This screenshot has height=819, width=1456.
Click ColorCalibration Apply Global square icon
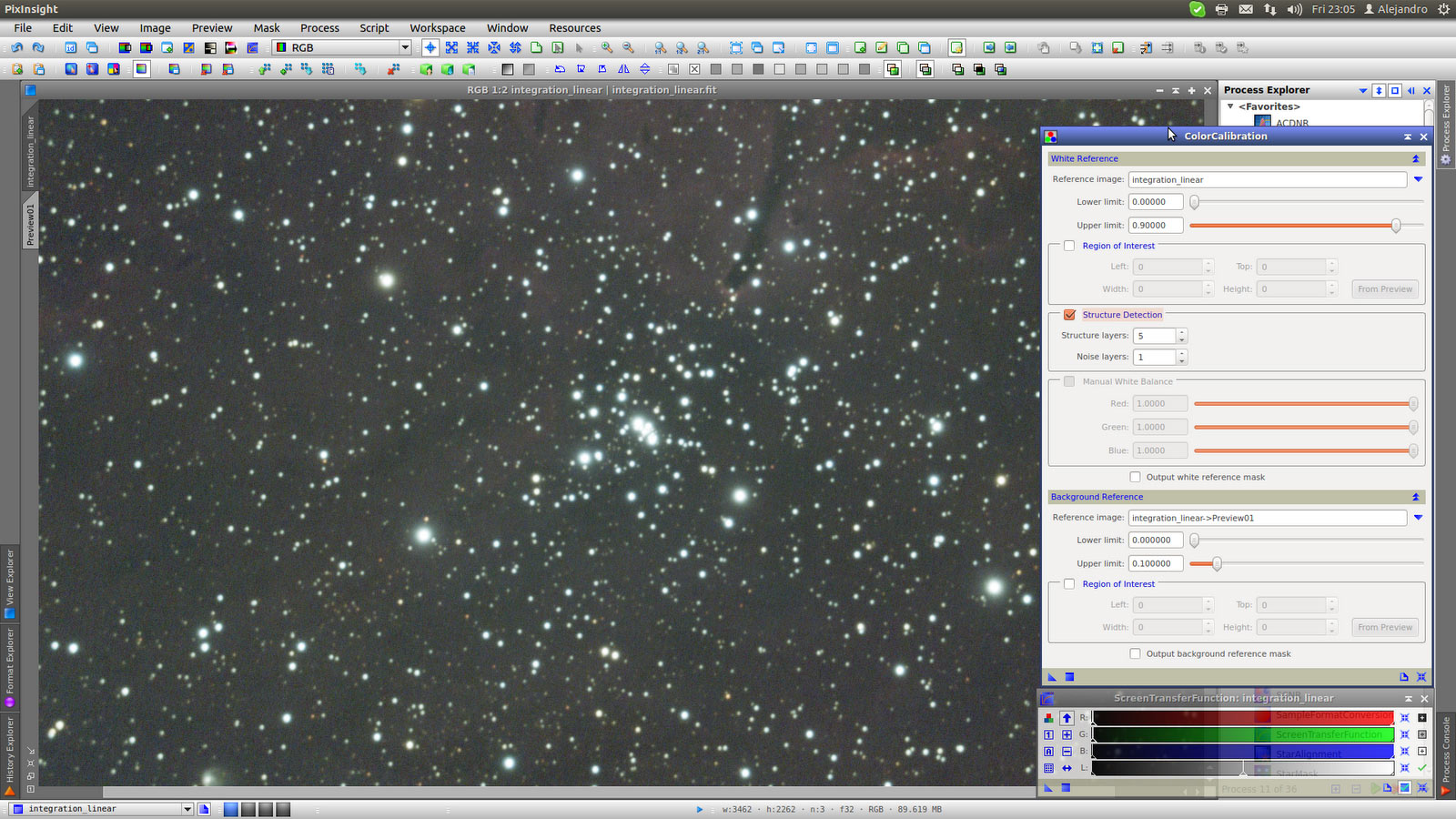click(x=1069, y=677)
